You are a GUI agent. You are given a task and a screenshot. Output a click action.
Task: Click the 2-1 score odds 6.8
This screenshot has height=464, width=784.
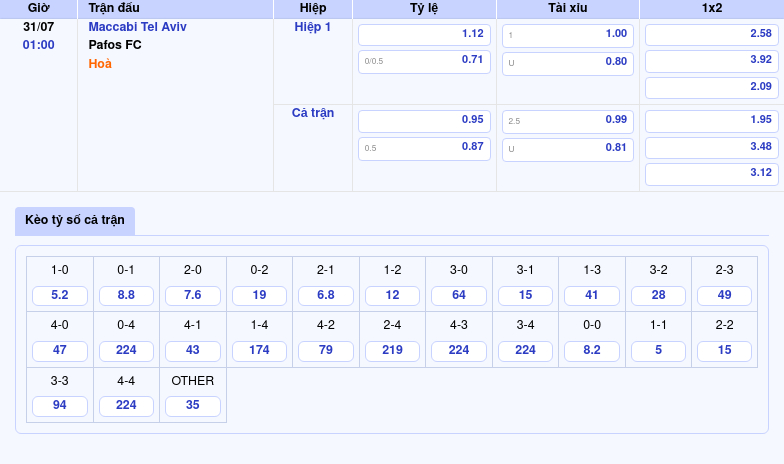pos(326,296)
